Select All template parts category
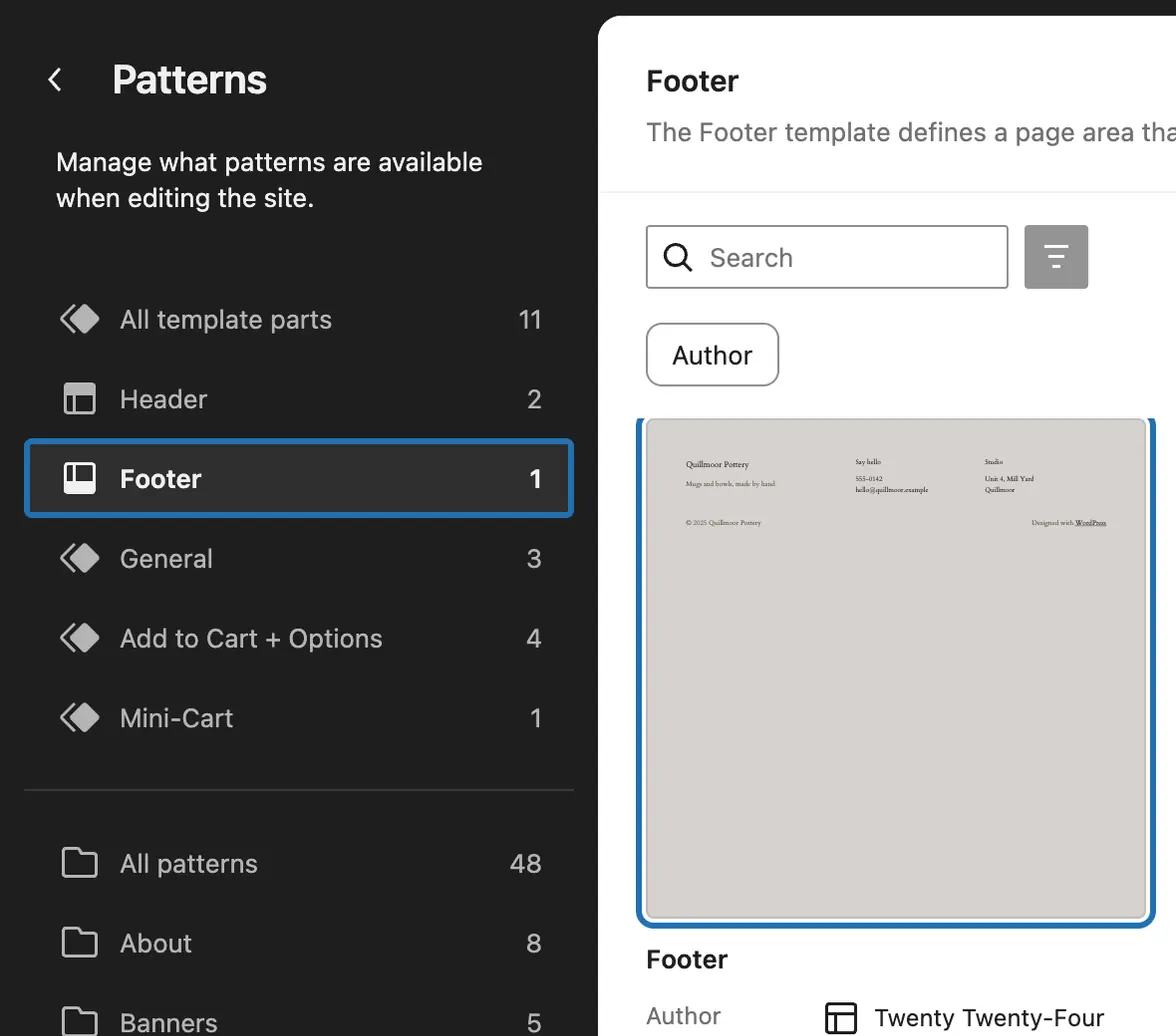The height and width of the screenshot is (1036, 1176). click(x=299, y=320)
